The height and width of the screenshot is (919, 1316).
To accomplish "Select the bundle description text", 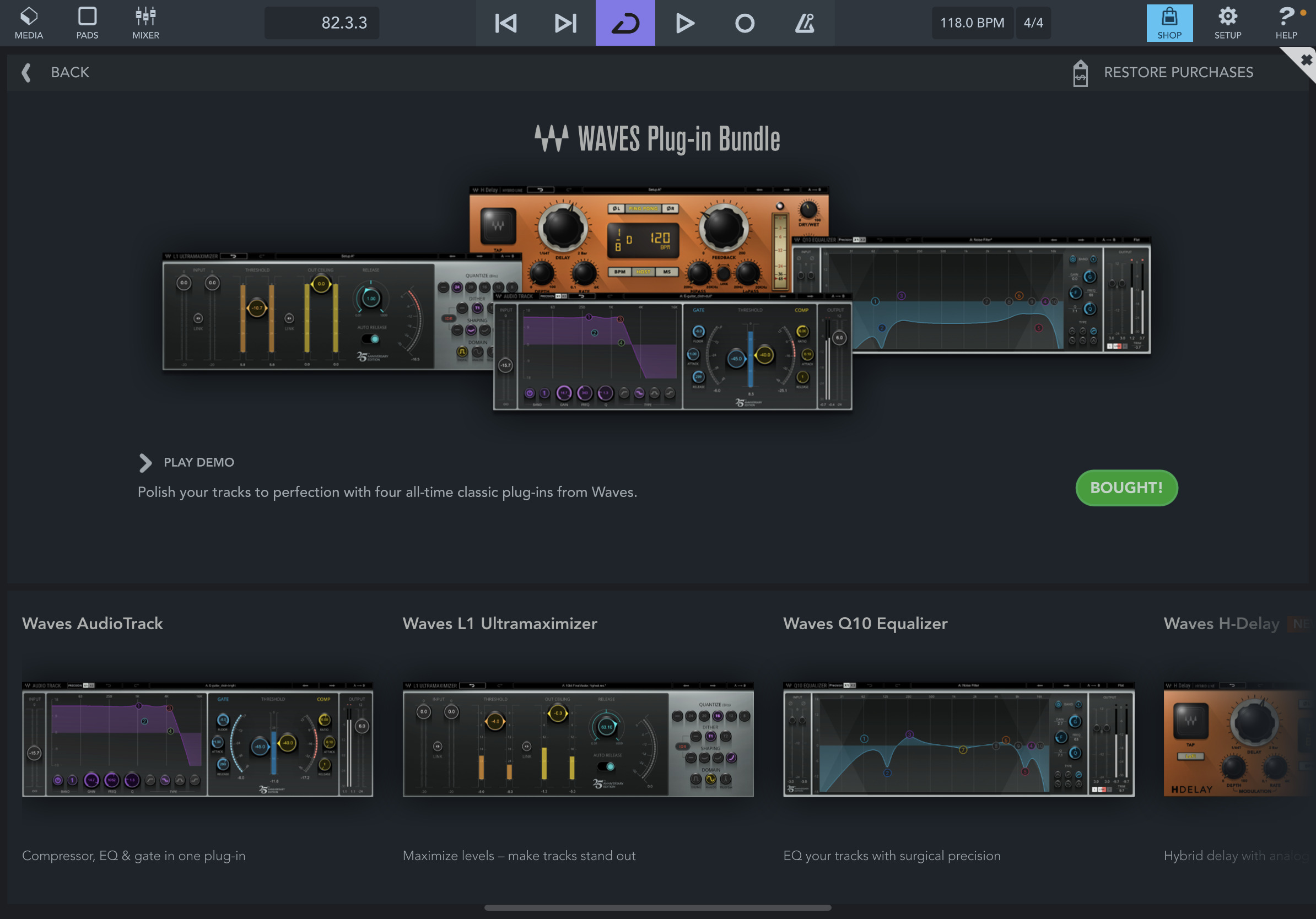I will (x=387, y=492).
